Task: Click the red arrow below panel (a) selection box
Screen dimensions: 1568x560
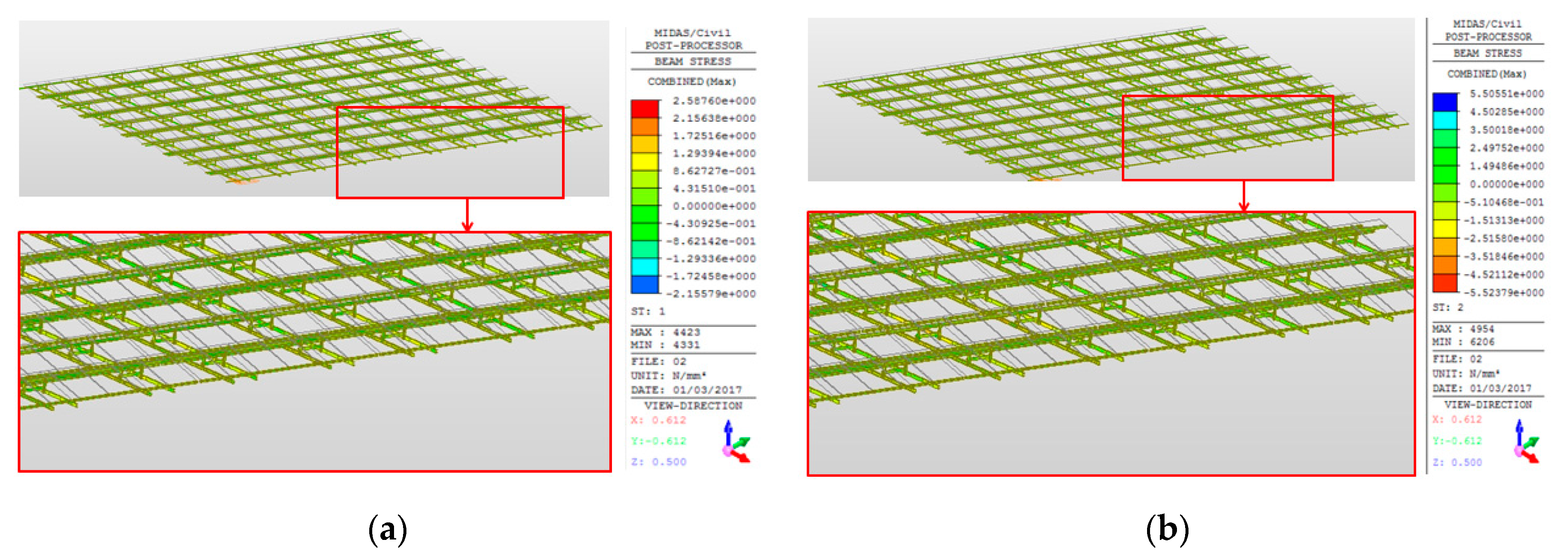Action: point(467,215)
